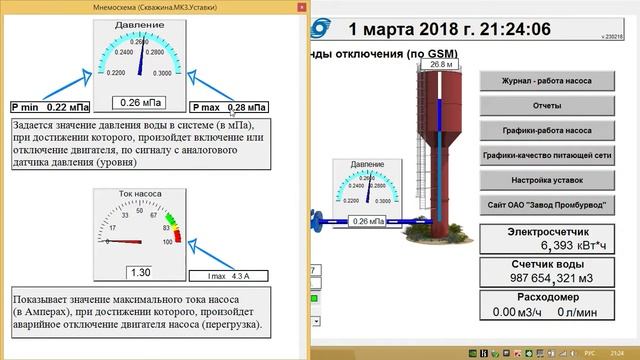Image resolution: width=640 pixels, height=360 pixels.
Task: Open the 'Журнал - работа насоса' button
Action: pos(547,81)
